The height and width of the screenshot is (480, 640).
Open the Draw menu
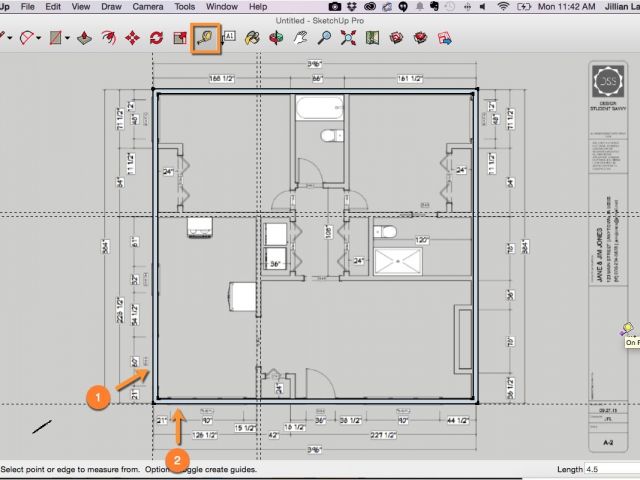pos(111,7)
